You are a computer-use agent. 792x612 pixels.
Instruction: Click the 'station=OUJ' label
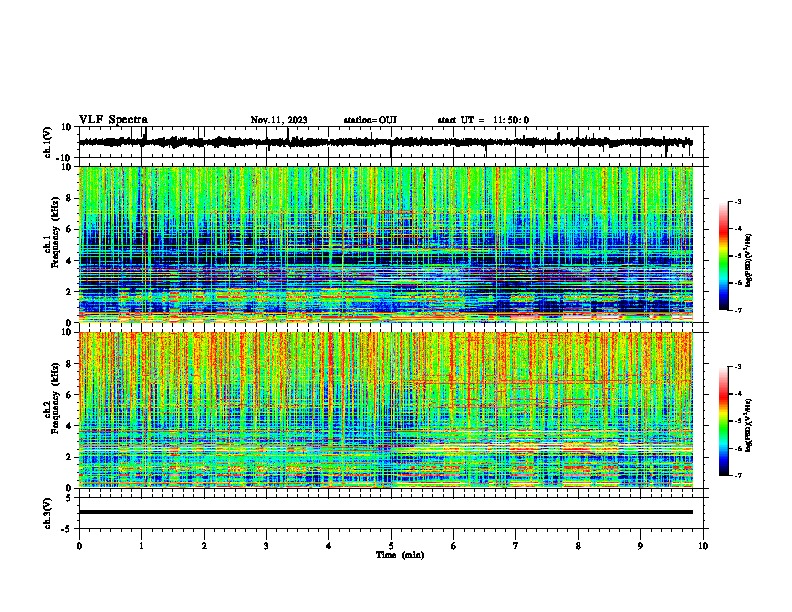pos(370,120)
